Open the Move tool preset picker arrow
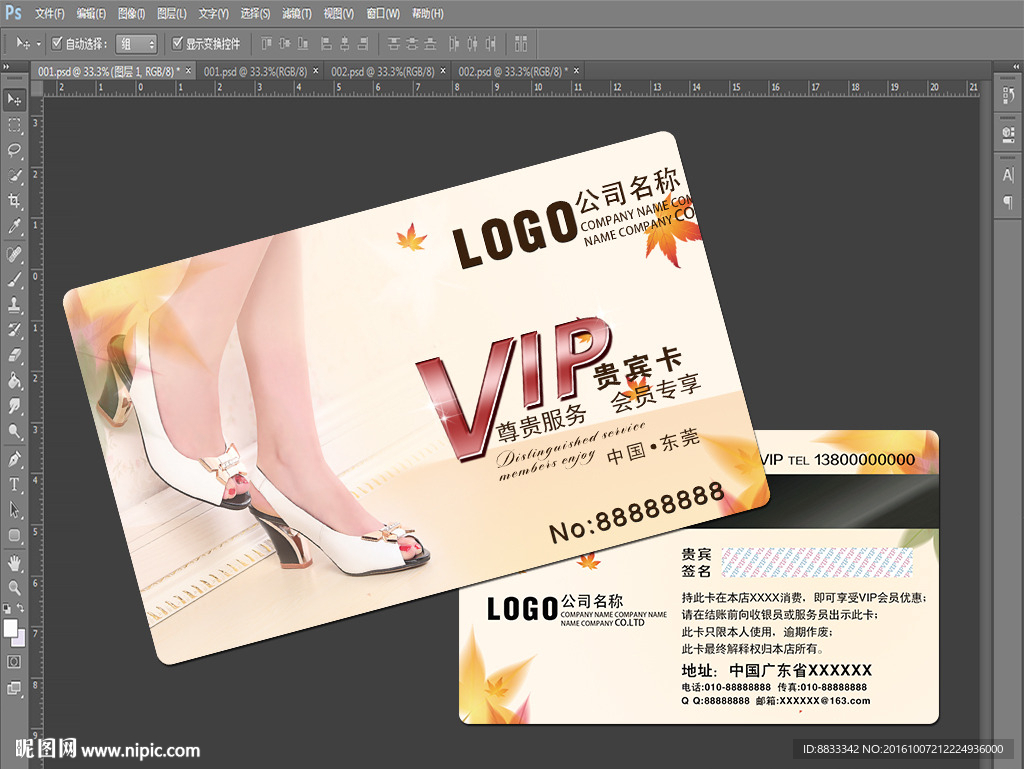 click(x=38, y=44)
